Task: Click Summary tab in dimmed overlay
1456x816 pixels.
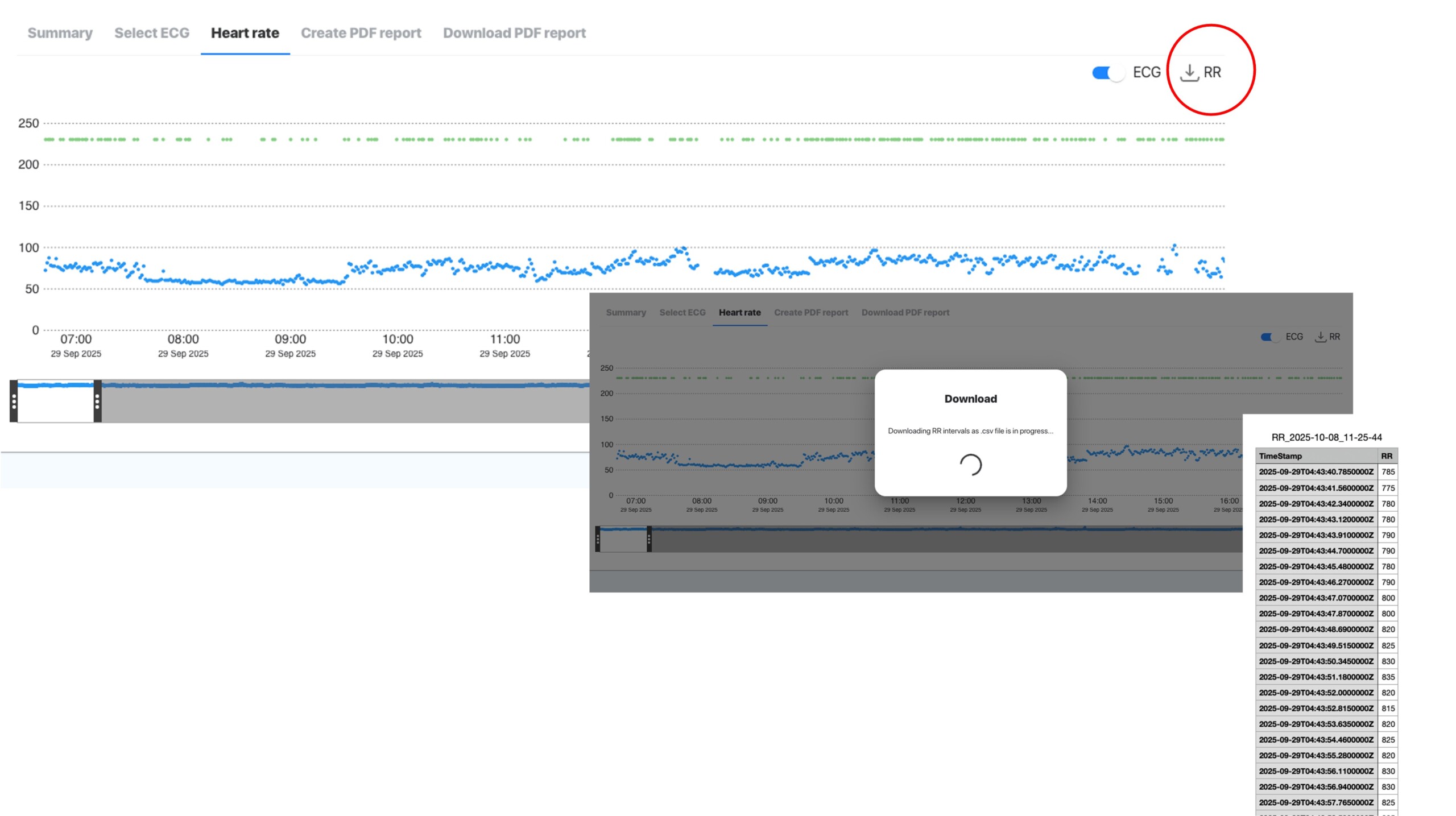Action: click(626, 312)
